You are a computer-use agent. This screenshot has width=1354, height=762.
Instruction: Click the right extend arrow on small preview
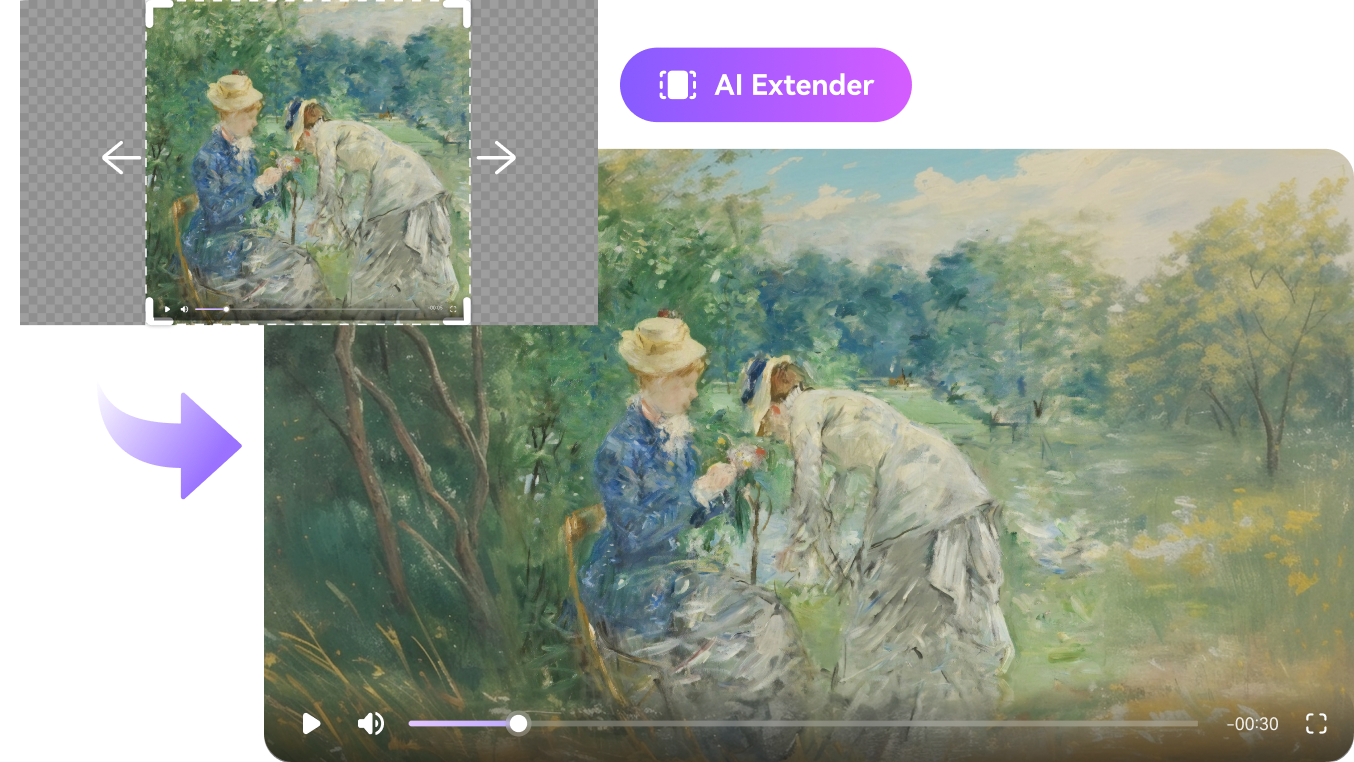tap(496, 158)
